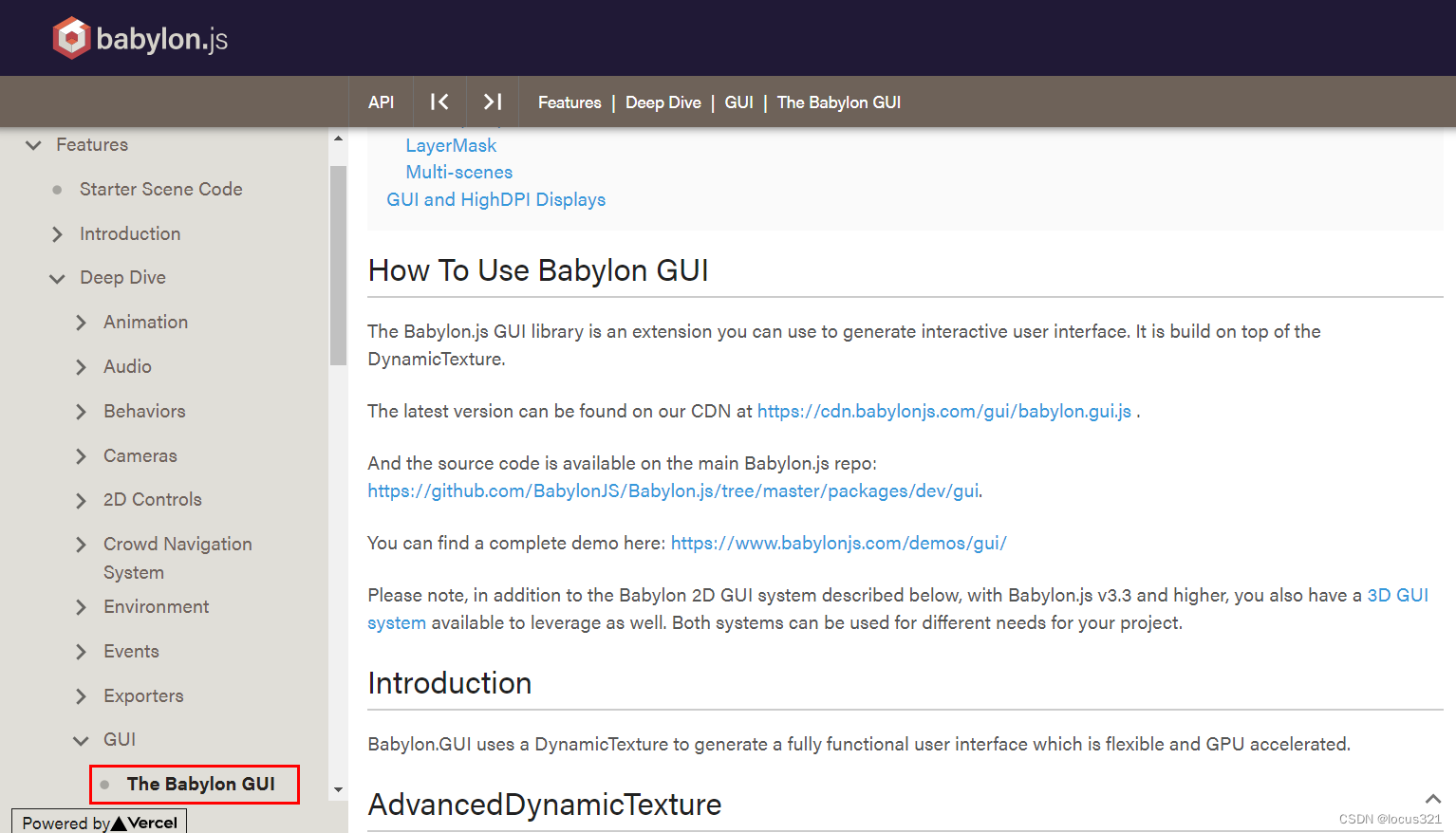Screen dimensions: 1456x833
Task: Open the cdn.babylonjs.com gui.js link
Action: (x=944, y=411)
